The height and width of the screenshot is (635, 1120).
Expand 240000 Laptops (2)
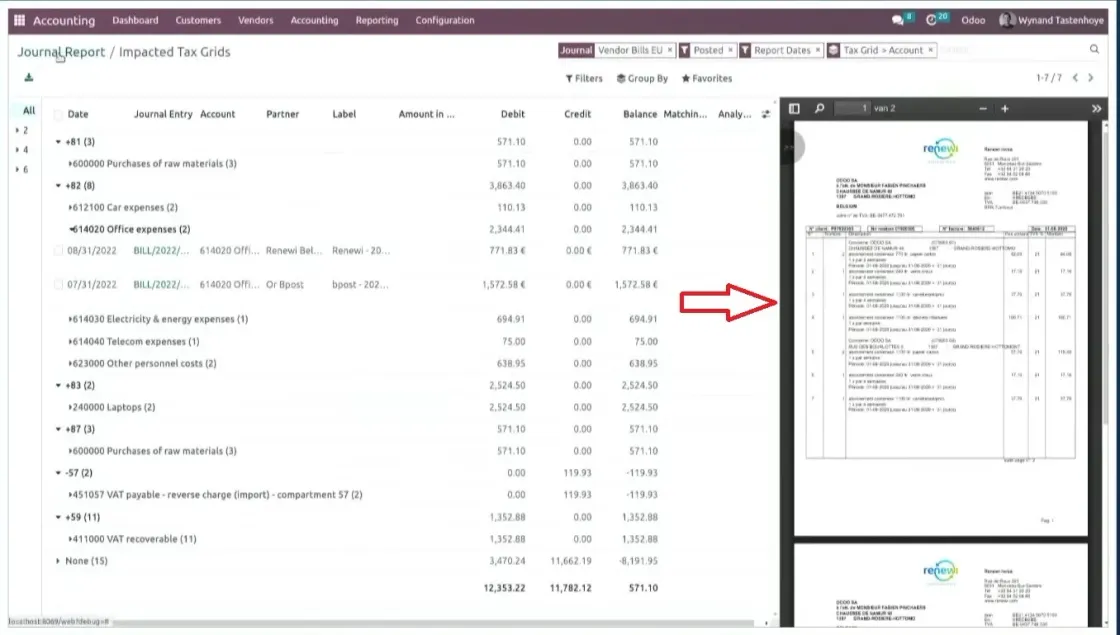point(70,407)
